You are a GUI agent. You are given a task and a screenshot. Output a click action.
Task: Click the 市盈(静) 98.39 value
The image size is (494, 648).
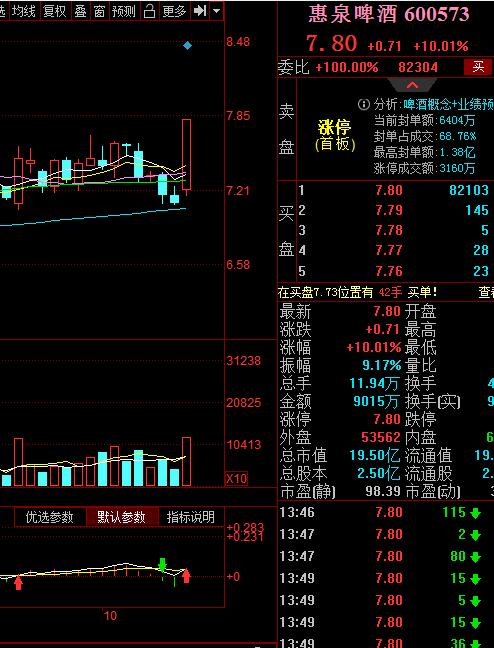383,491
